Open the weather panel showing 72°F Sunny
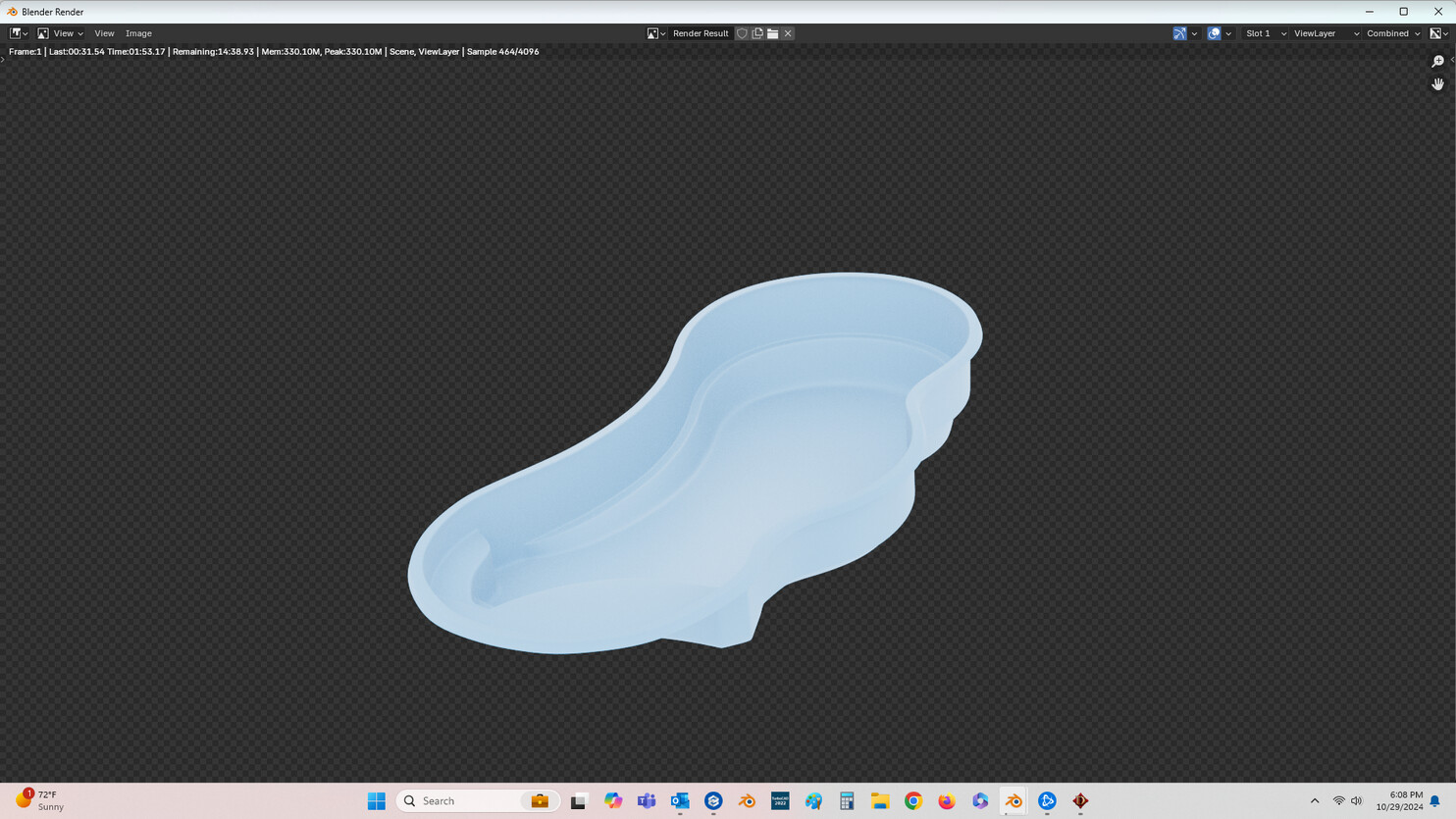Viewport: 1456px width, 819px height. pyautogui.click(x=39, y=800)
